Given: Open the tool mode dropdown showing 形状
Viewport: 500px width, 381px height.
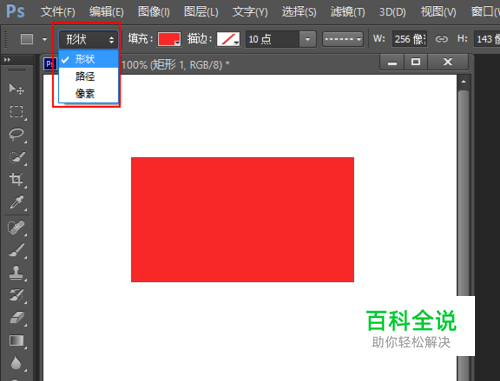Looking at the screenshot, I should coord(89,40).
